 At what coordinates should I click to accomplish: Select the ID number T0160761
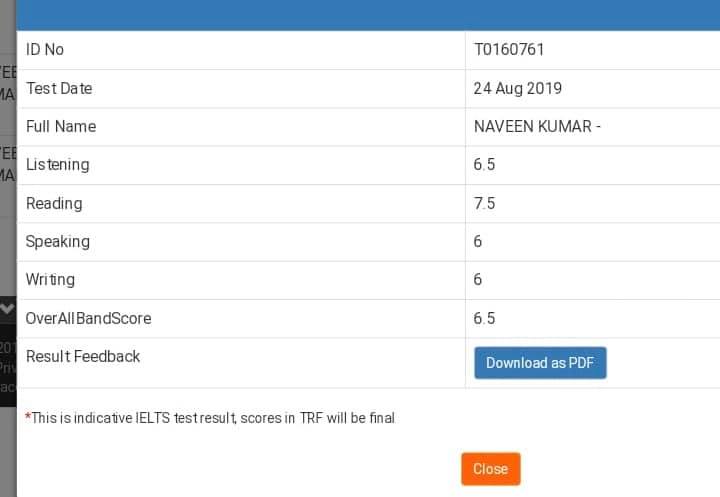508,49
